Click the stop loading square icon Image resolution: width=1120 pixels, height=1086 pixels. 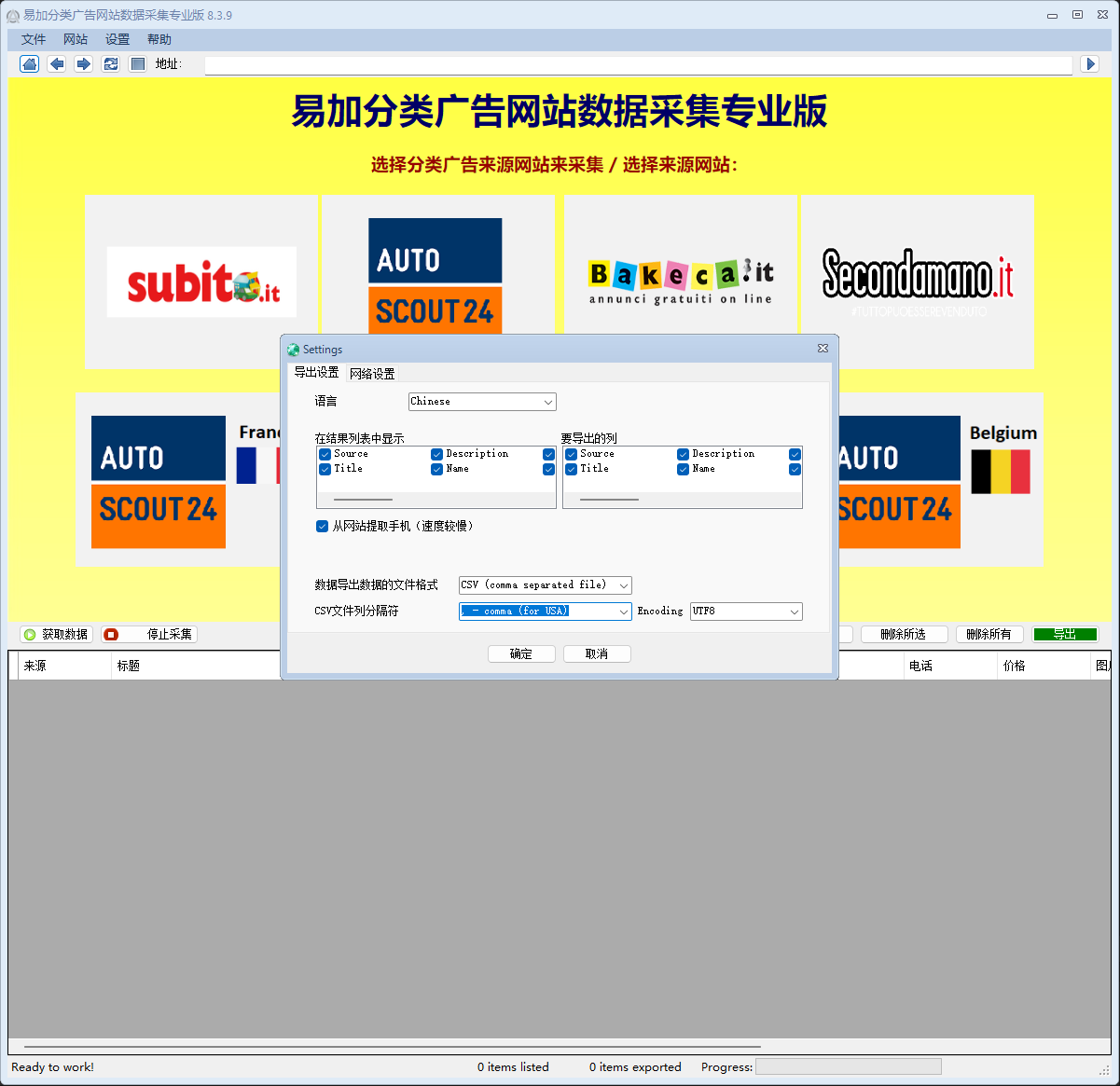[x=138, y=63]
